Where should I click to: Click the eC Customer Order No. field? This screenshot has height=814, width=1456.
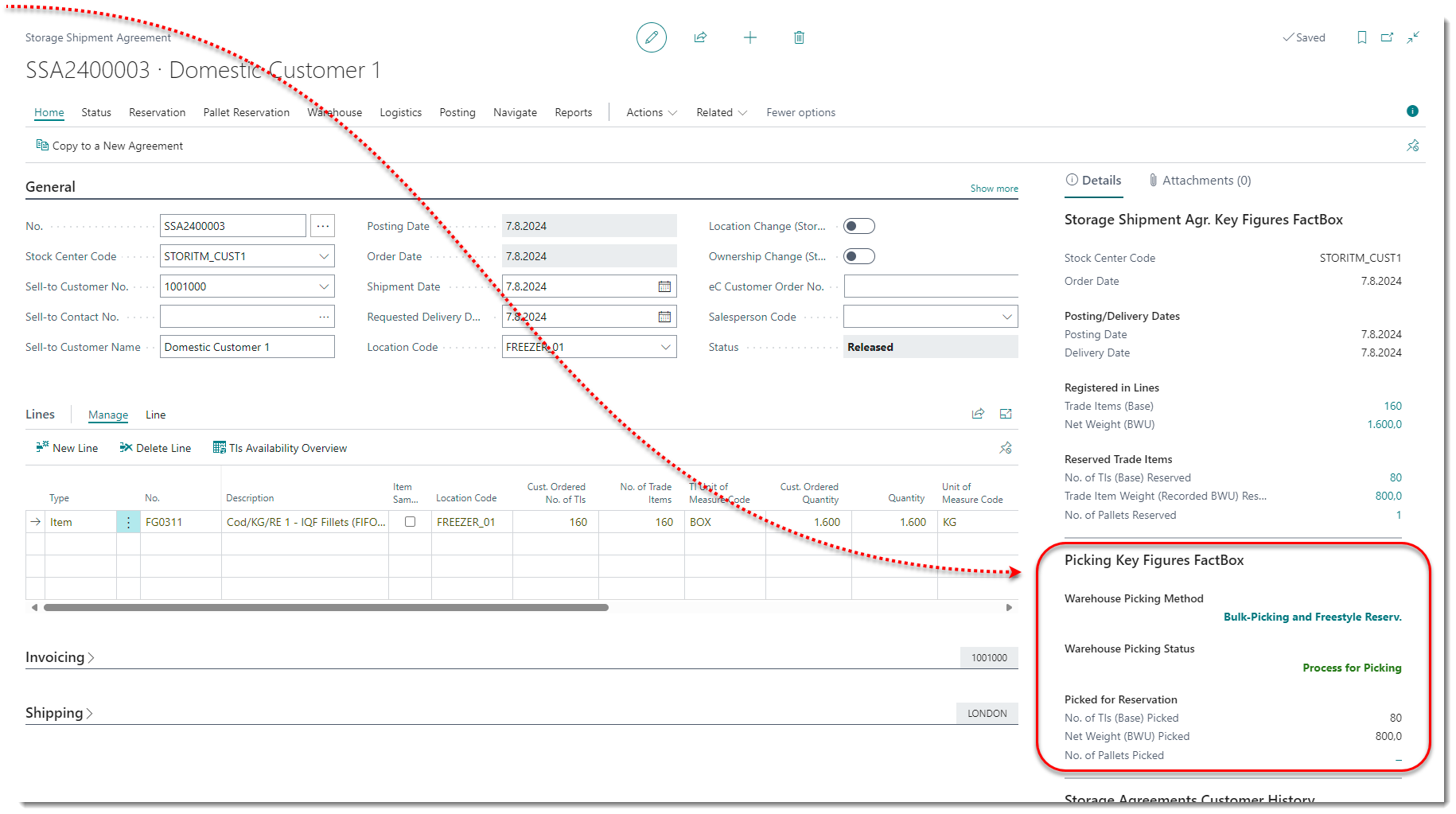tap(930, 286)
